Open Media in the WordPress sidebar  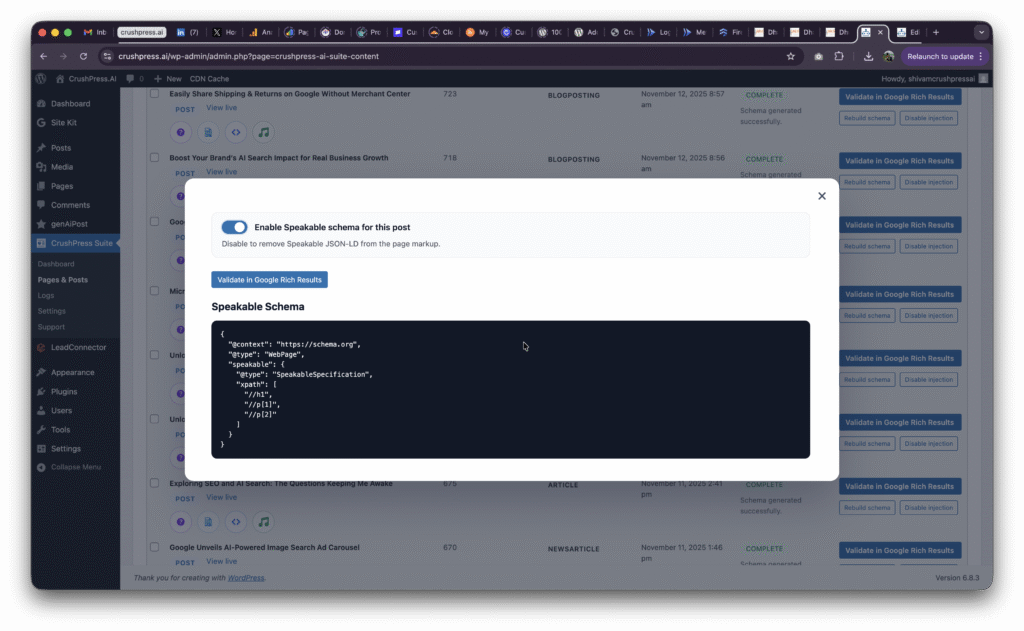62,167
